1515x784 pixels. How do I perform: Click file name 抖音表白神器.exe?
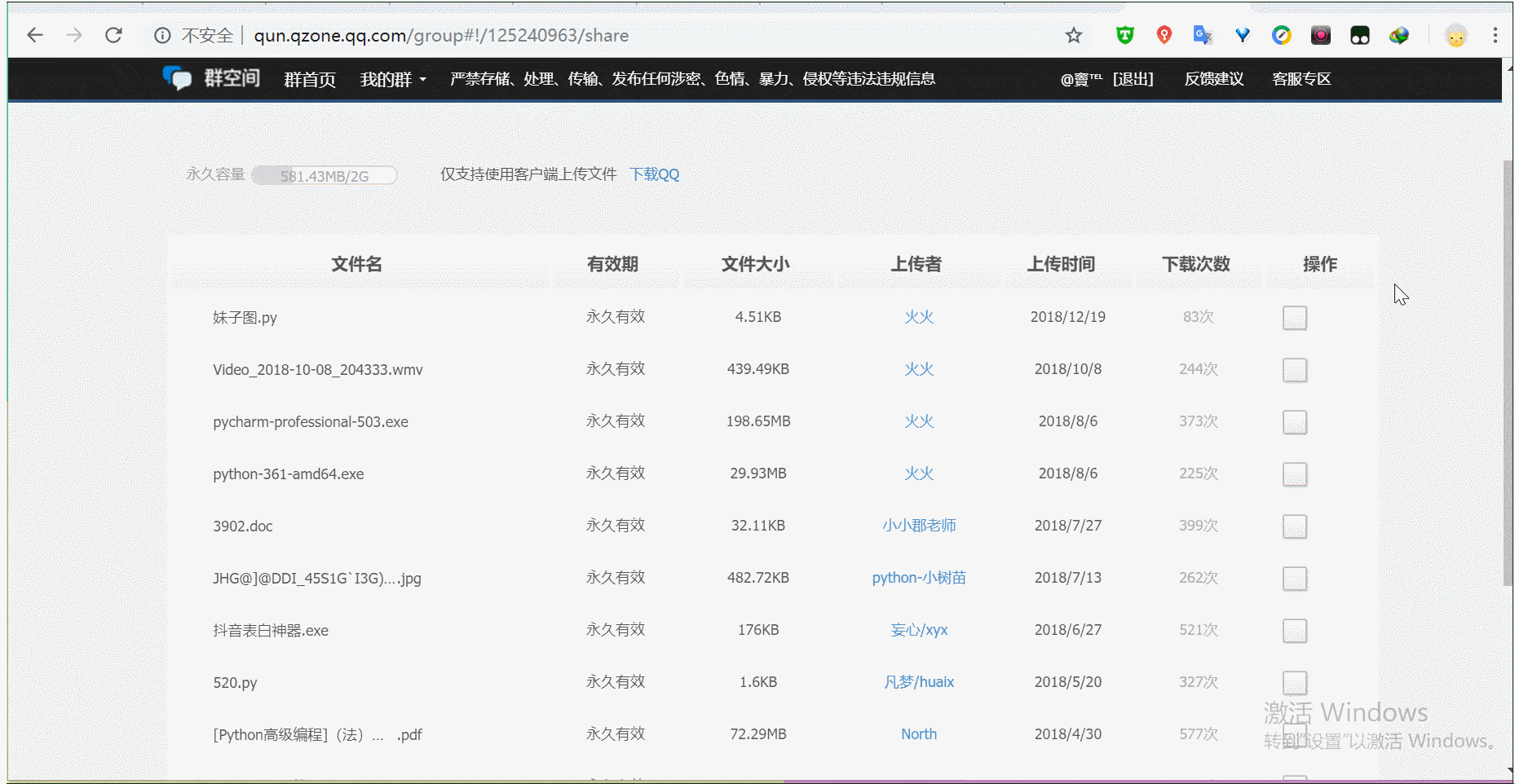(271, 631)
